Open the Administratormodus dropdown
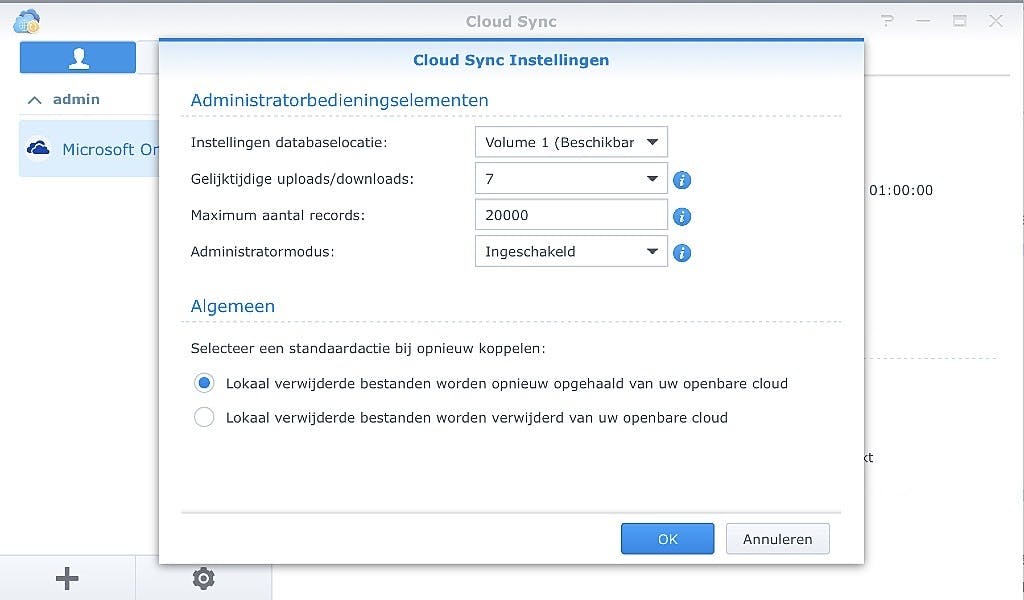 point(654,251)
